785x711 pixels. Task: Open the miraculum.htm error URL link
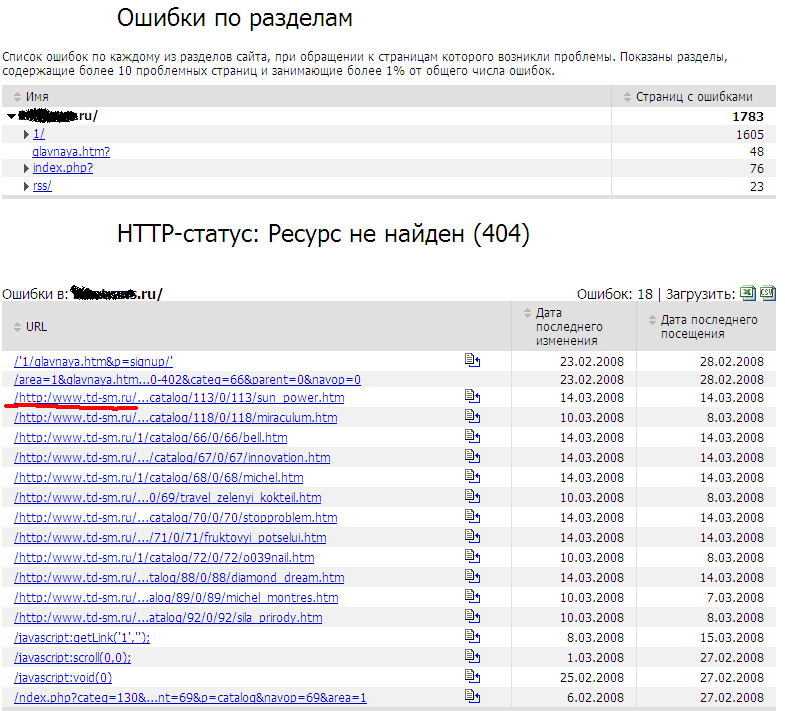pos(176,417)
